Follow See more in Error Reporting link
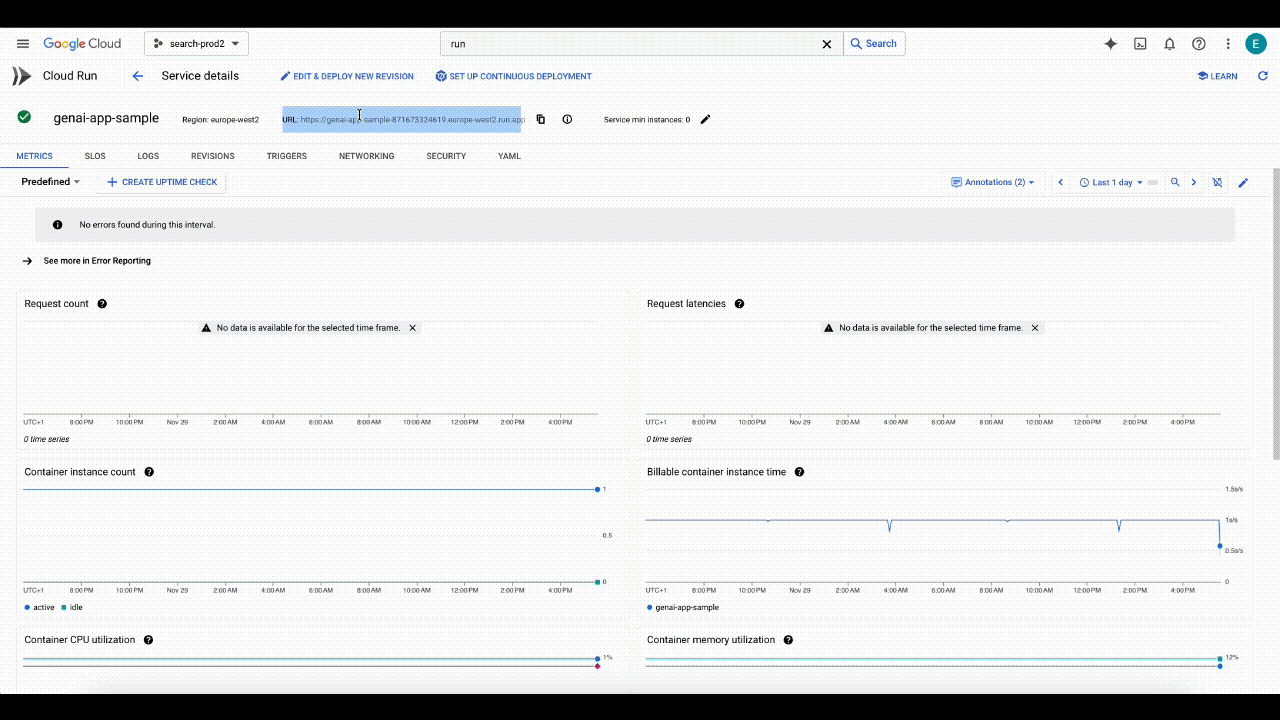Image resolution: width=1280 pixels, height=720 pixels. [96, 260]
